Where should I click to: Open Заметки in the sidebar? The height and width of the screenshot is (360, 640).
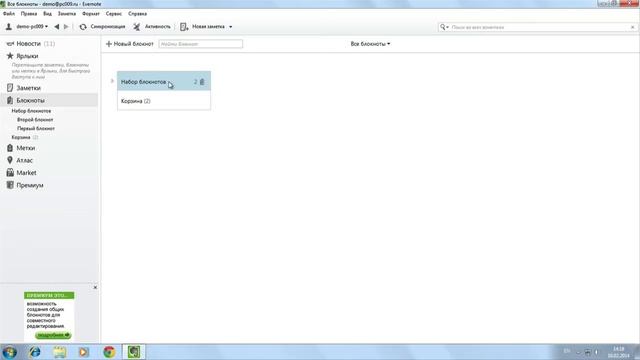click(28, 88)
